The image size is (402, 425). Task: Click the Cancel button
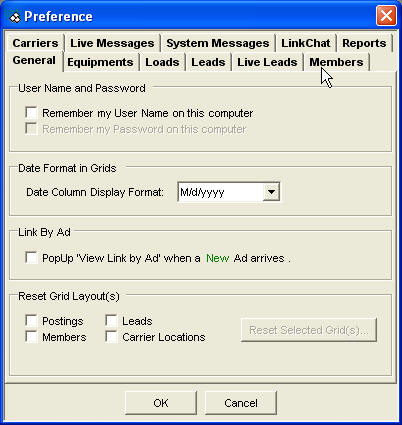[x=241, y=403]
